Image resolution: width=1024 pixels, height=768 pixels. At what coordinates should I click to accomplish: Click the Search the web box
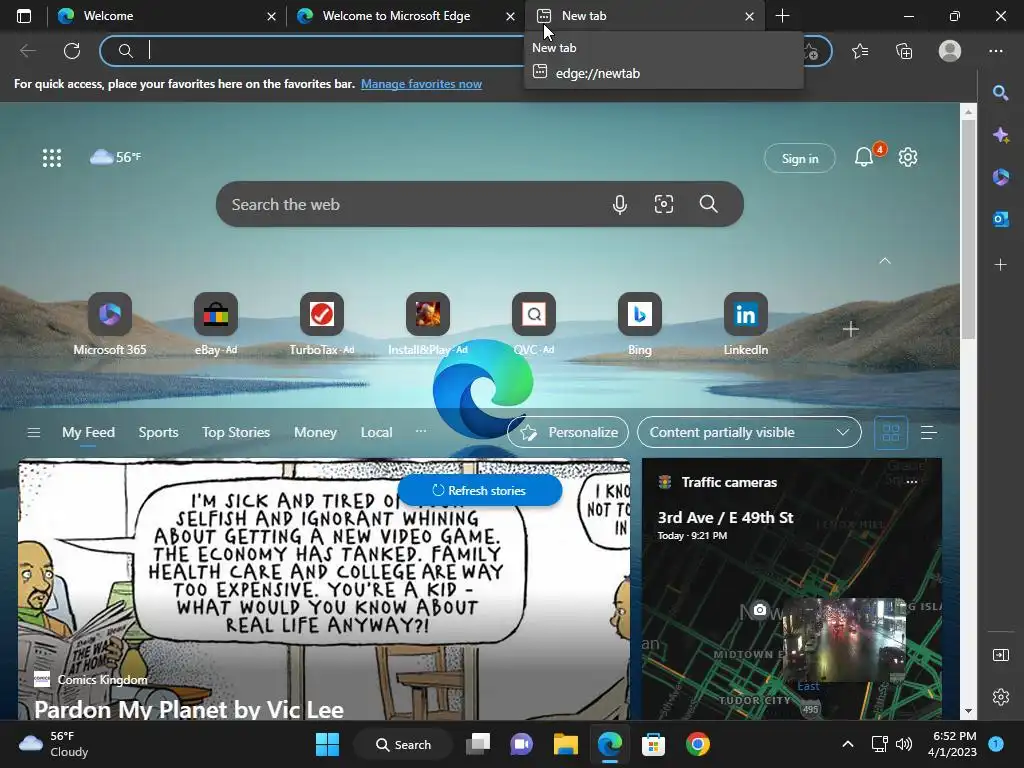click(418, 204)
